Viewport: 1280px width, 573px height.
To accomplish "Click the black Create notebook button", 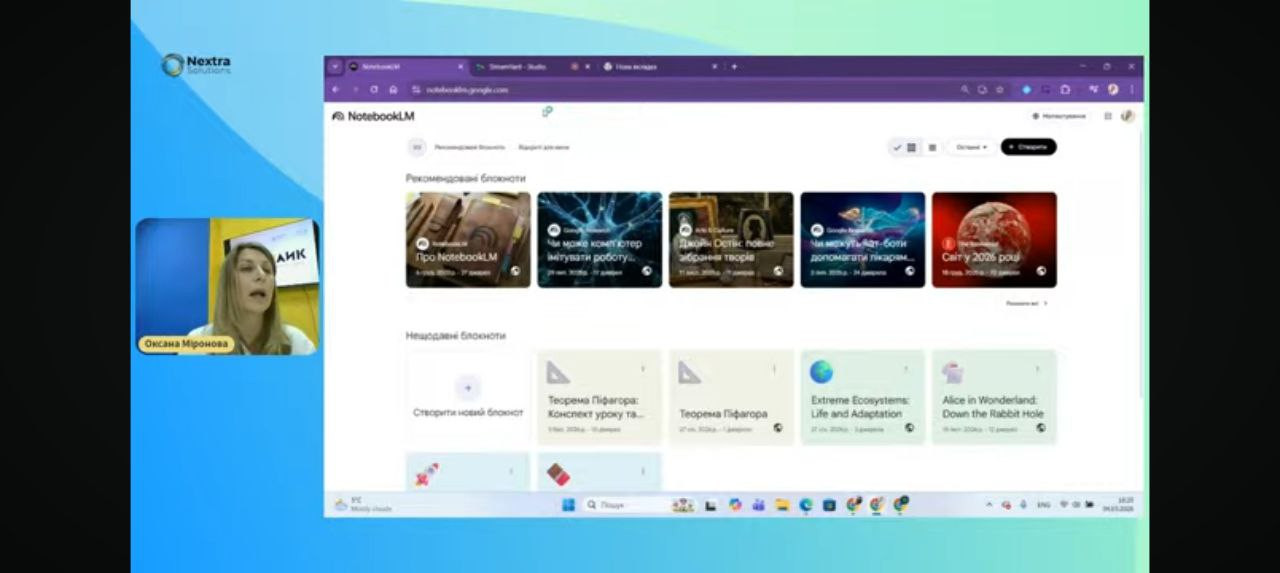I will tap(1028, 147).
